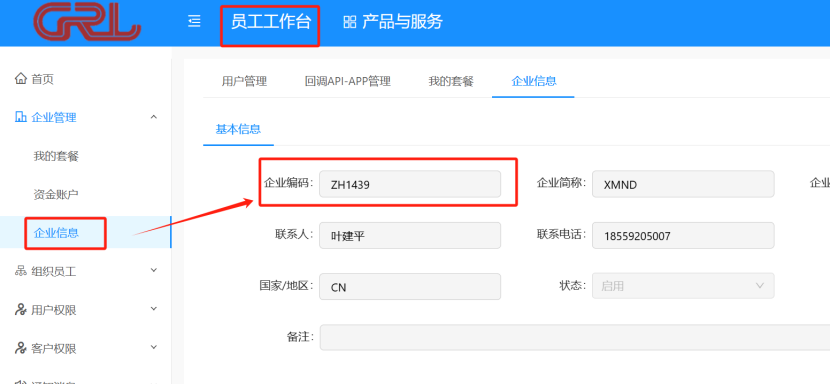Click the organization icon next to 组织员工
This screenshot has width=831, height=385.
(x=21, y=272)
